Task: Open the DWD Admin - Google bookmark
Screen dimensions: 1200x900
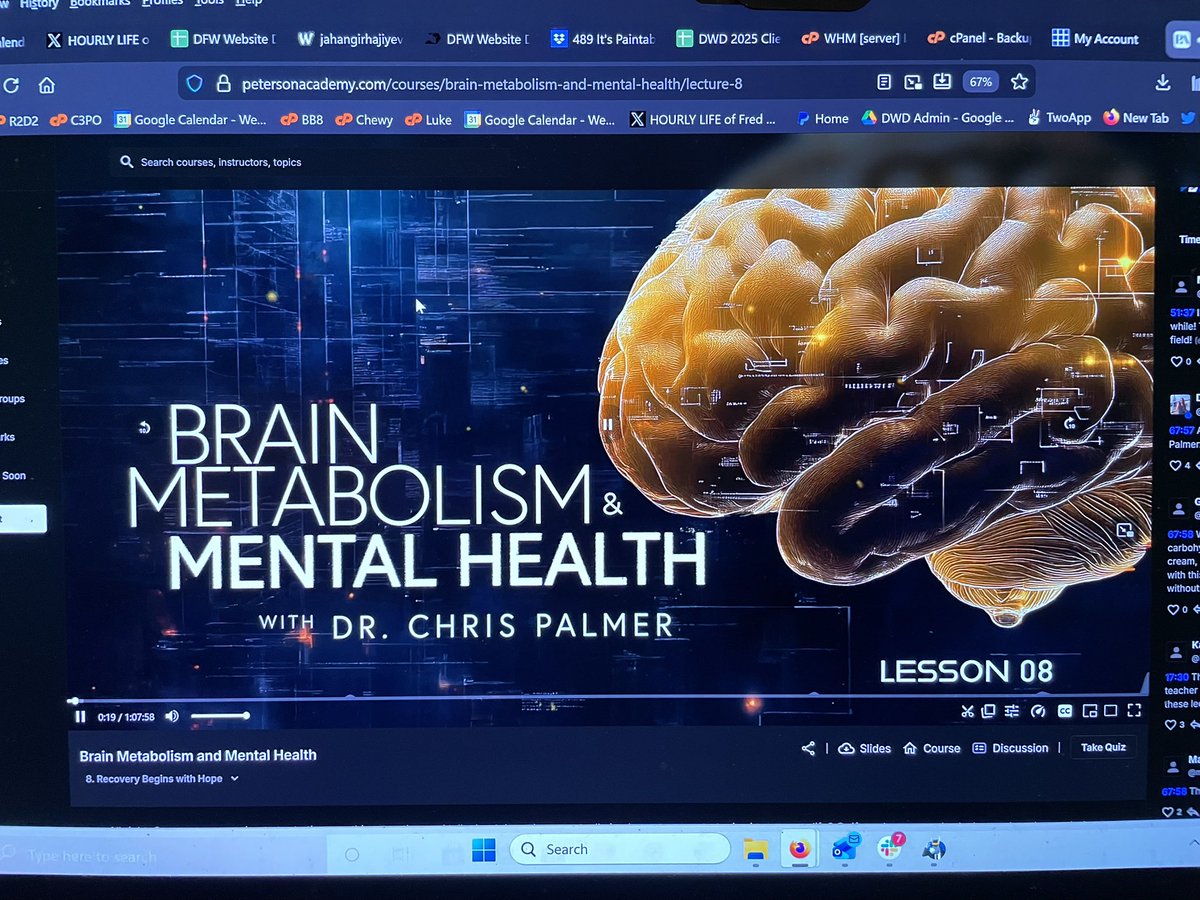Action: [x=937, y=118]
